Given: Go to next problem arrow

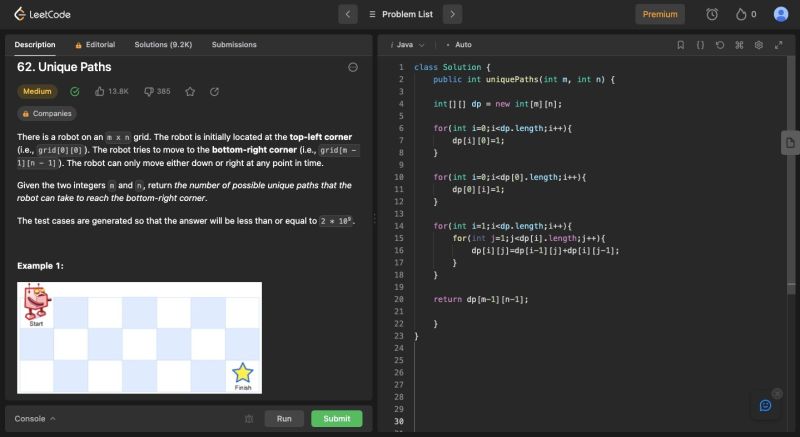Looking at the screenshot, I should click(x=452, y=14).
